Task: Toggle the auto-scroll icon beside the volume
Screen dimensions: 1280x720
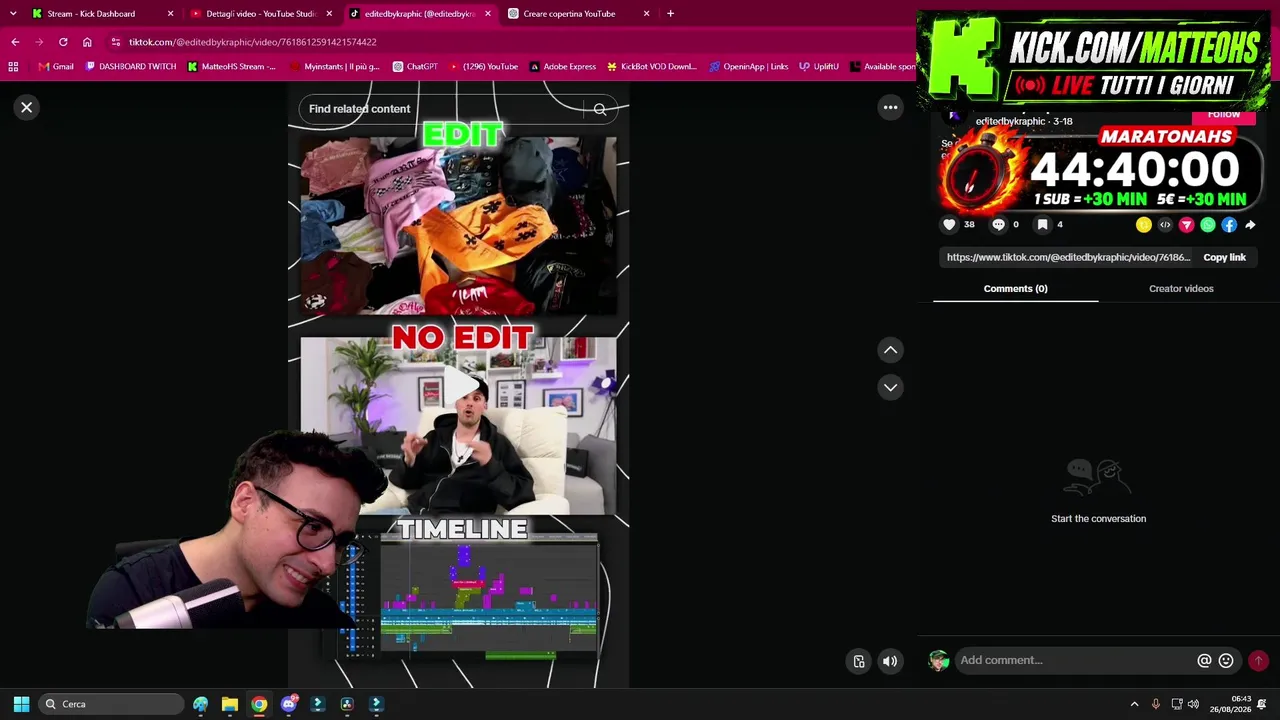Action: pyautogui.click(x=859, y=661)
